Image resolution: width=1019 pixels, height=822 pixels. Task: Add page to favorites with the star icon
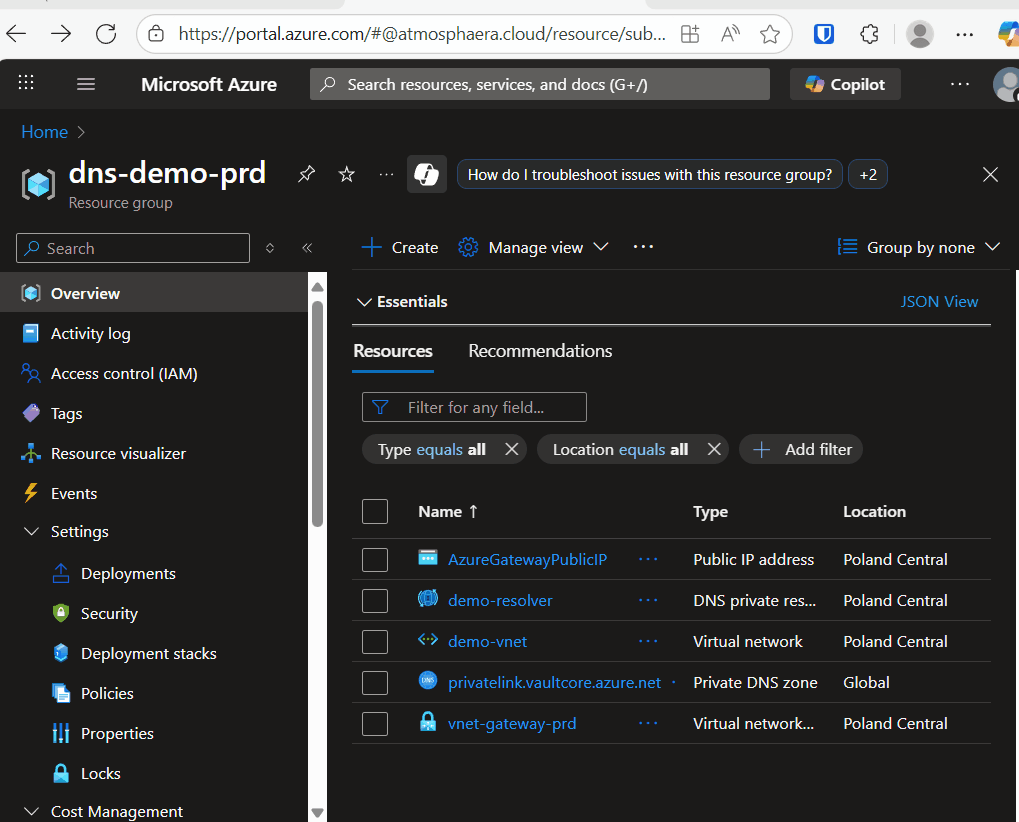pyautogui.click(x=770, y=33)
